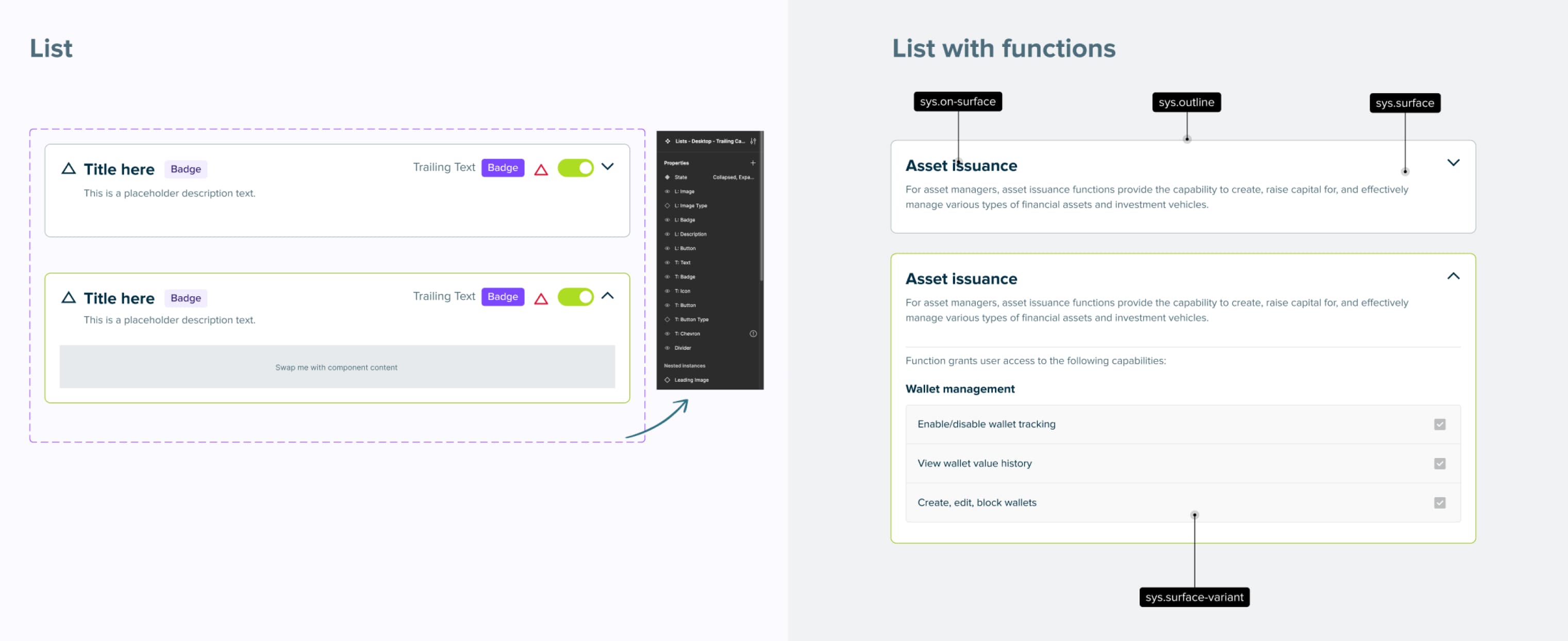The image size is (1568, 641).
Task: Click the light Badge next to the collapsed card title
Action: pos(186,169)
